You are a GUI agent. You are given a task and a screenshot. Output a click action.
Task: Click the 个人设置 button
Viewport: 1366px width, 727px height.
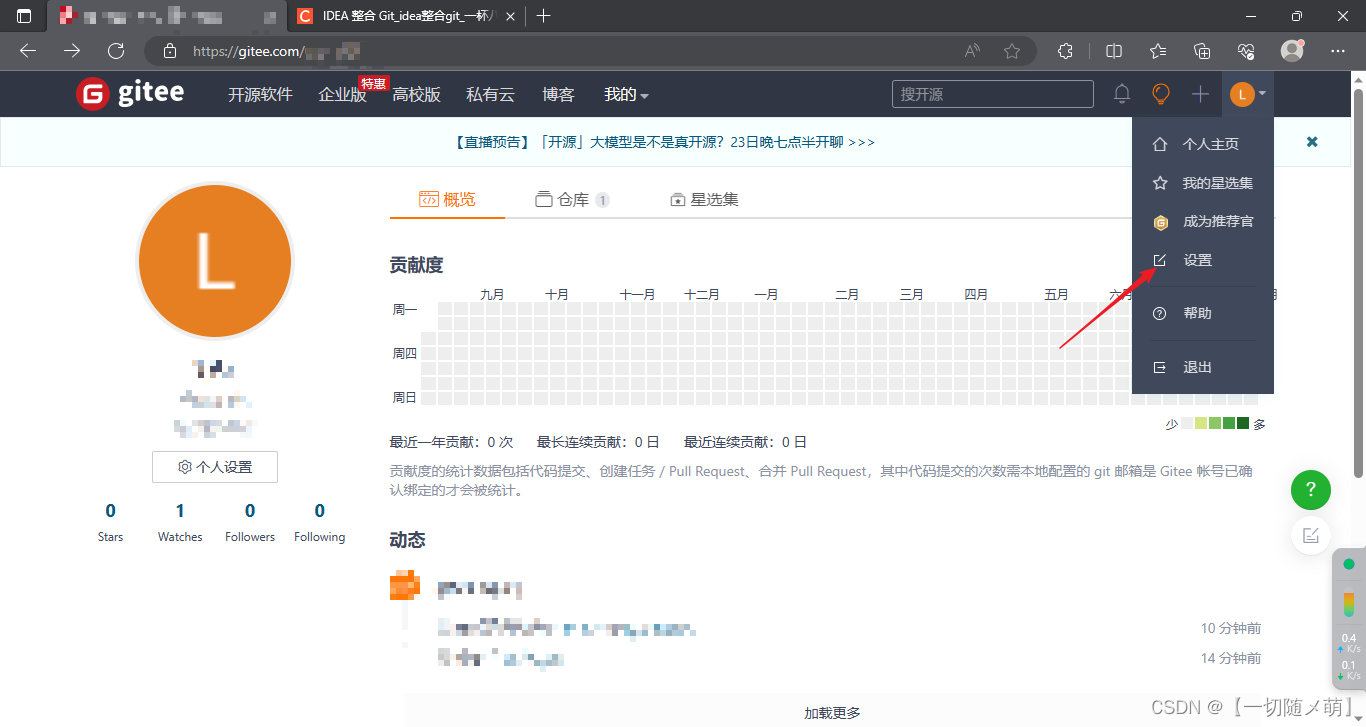tap(215, 467)
